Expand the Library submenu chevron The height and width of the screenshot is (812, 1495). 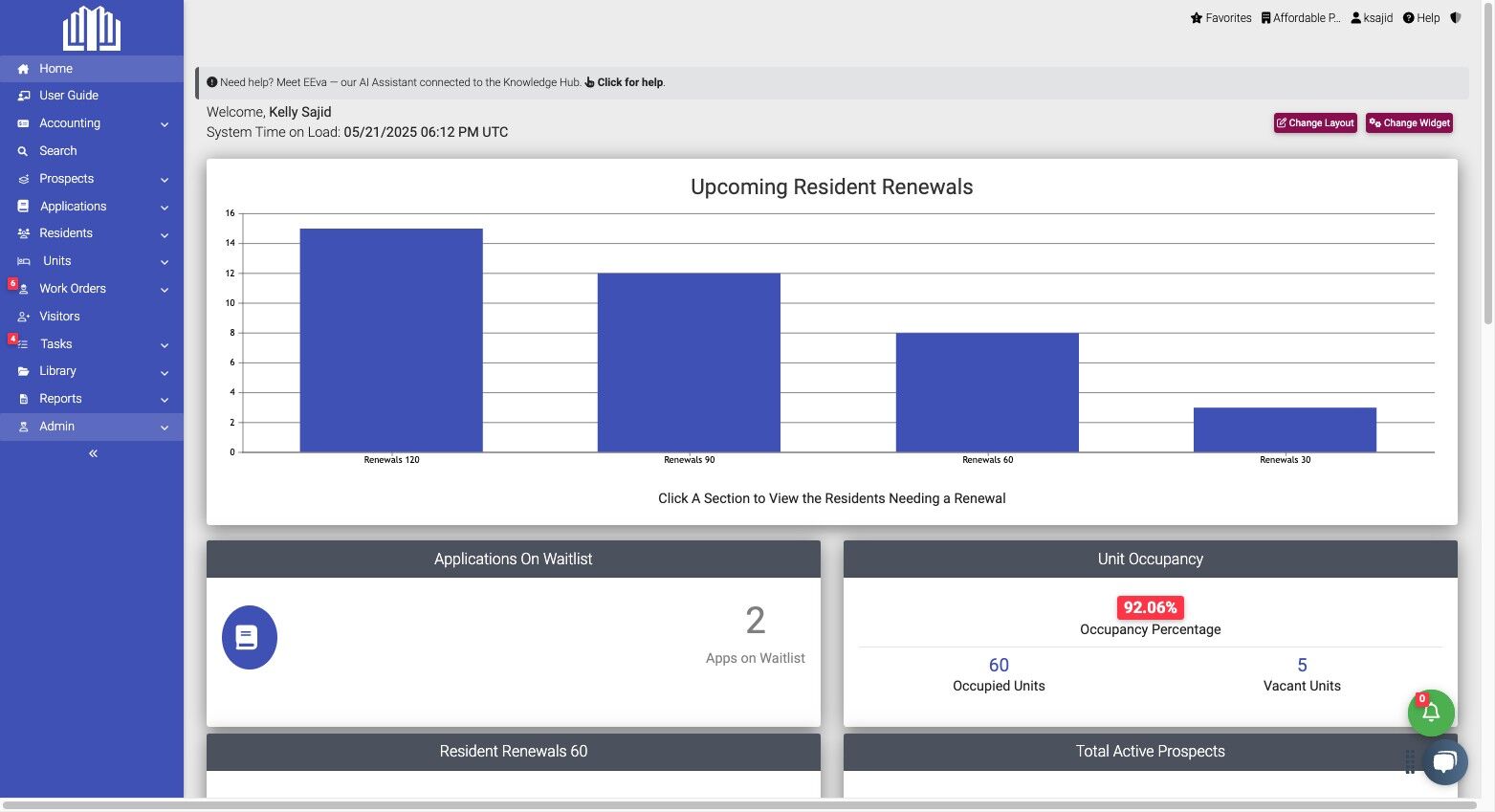pos(165,372)
